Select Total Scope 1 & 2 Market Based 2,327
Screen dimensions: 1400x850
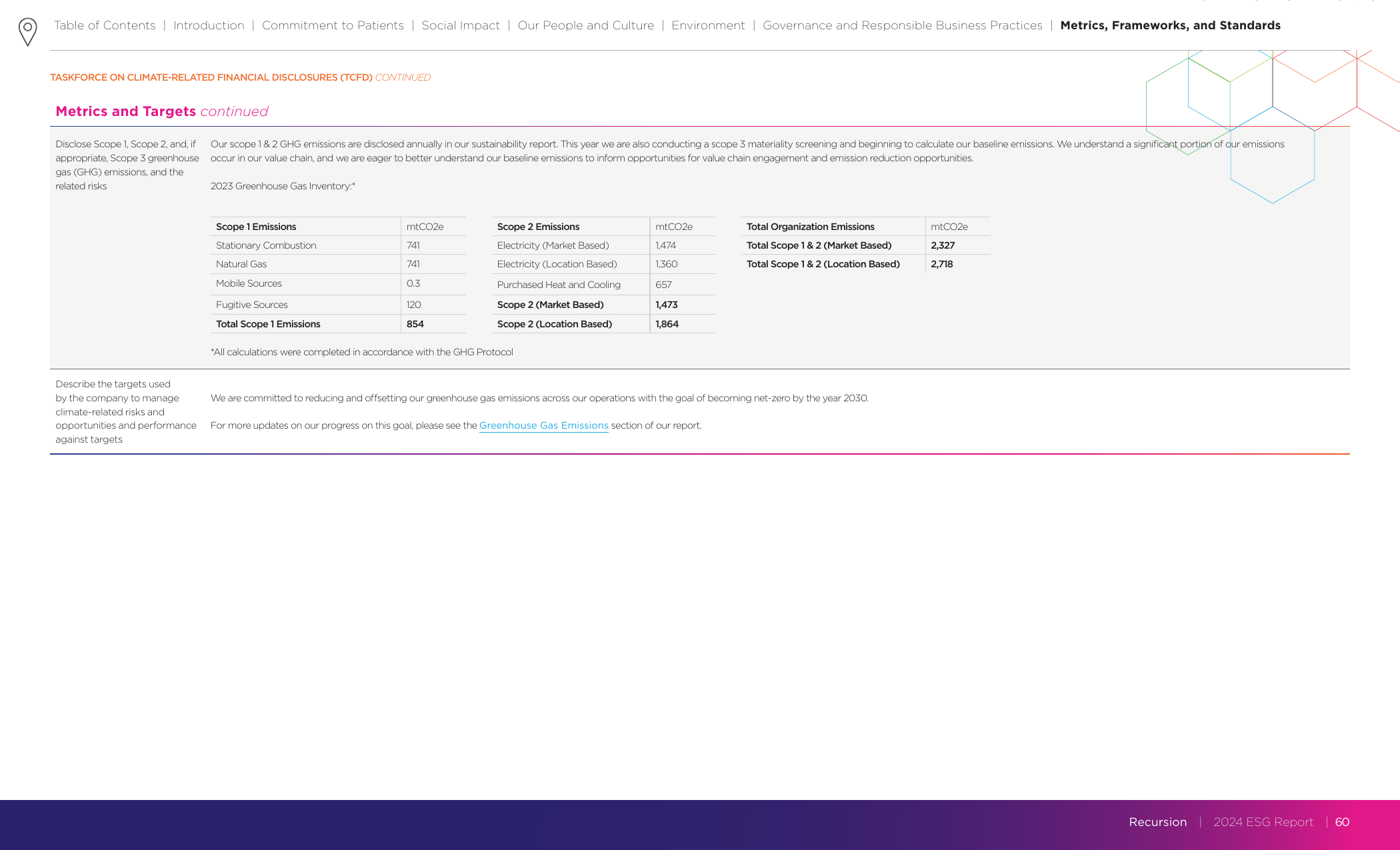pos(943,245)
